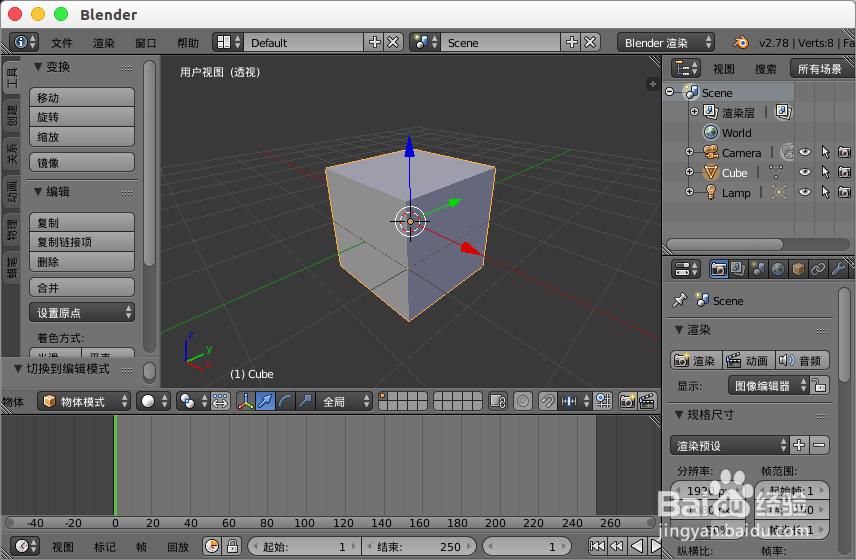This screenshot has width=856, height=560.
Task: Delete the Default screen layout
Action: click(x=393, y=42)
